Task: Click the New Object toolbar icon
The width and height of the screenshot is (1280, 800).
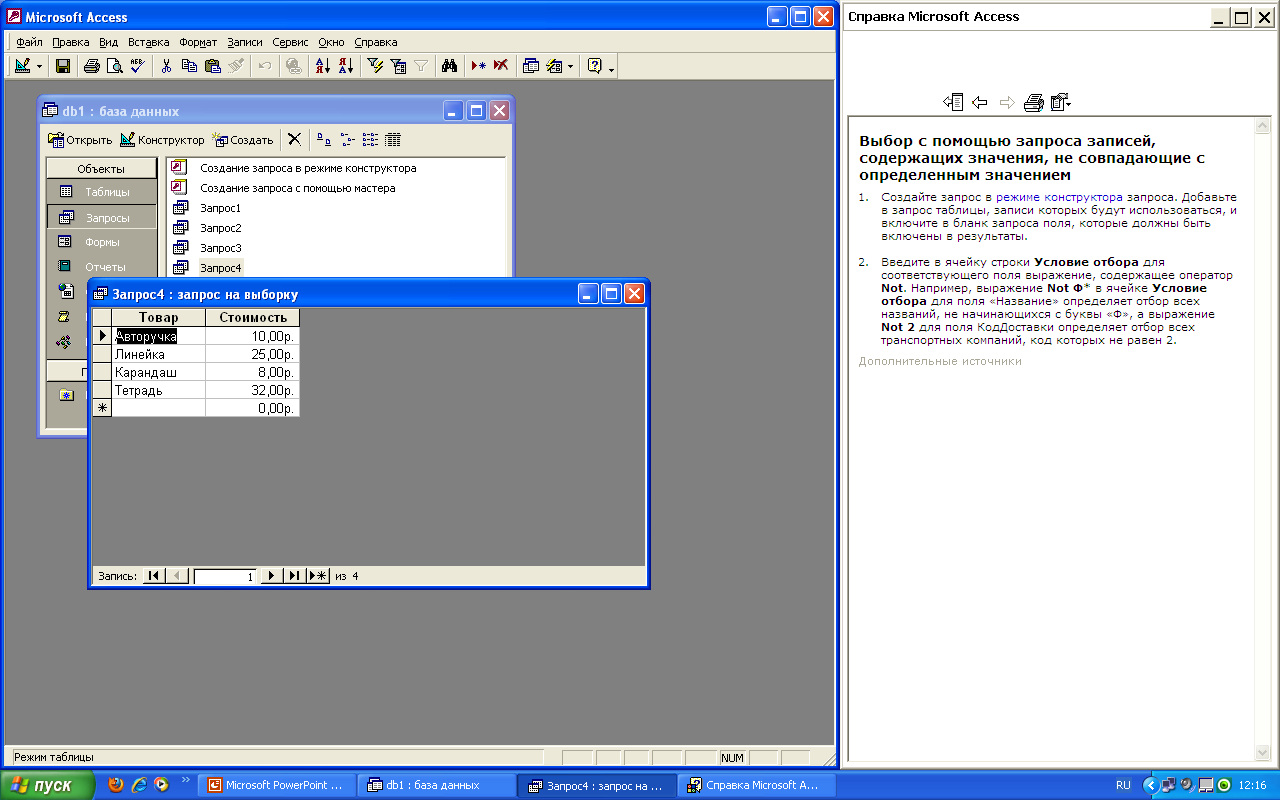Action: [x=555, y=66]
